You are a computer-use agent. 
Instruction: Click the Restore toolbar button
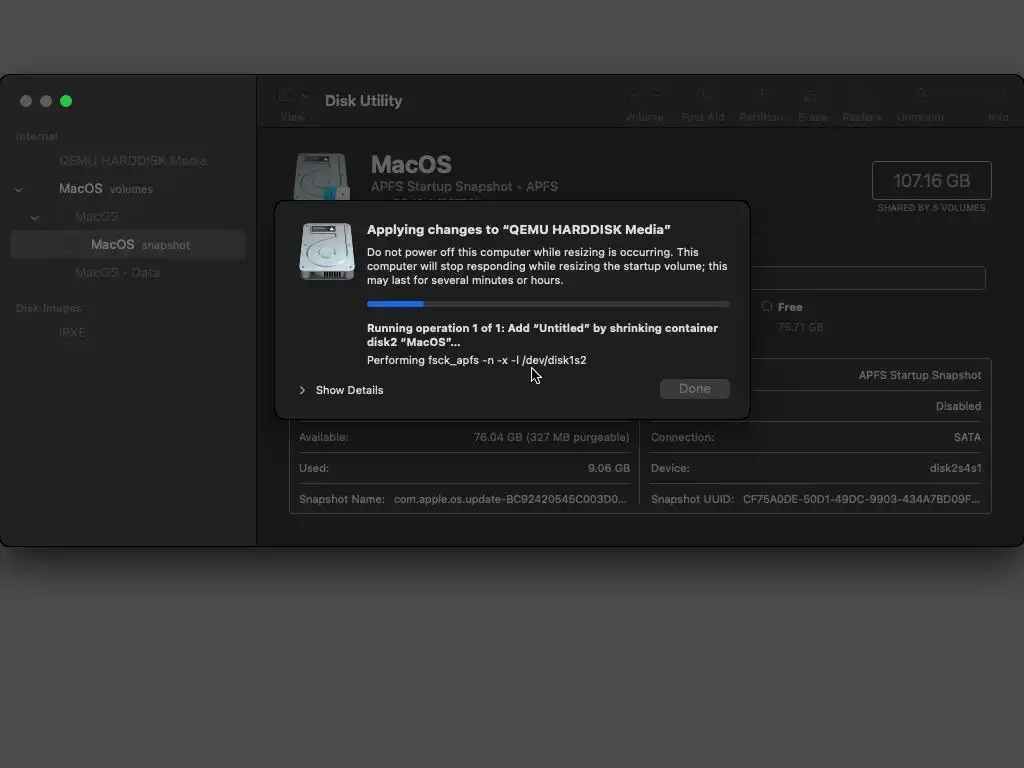[861, 105]
